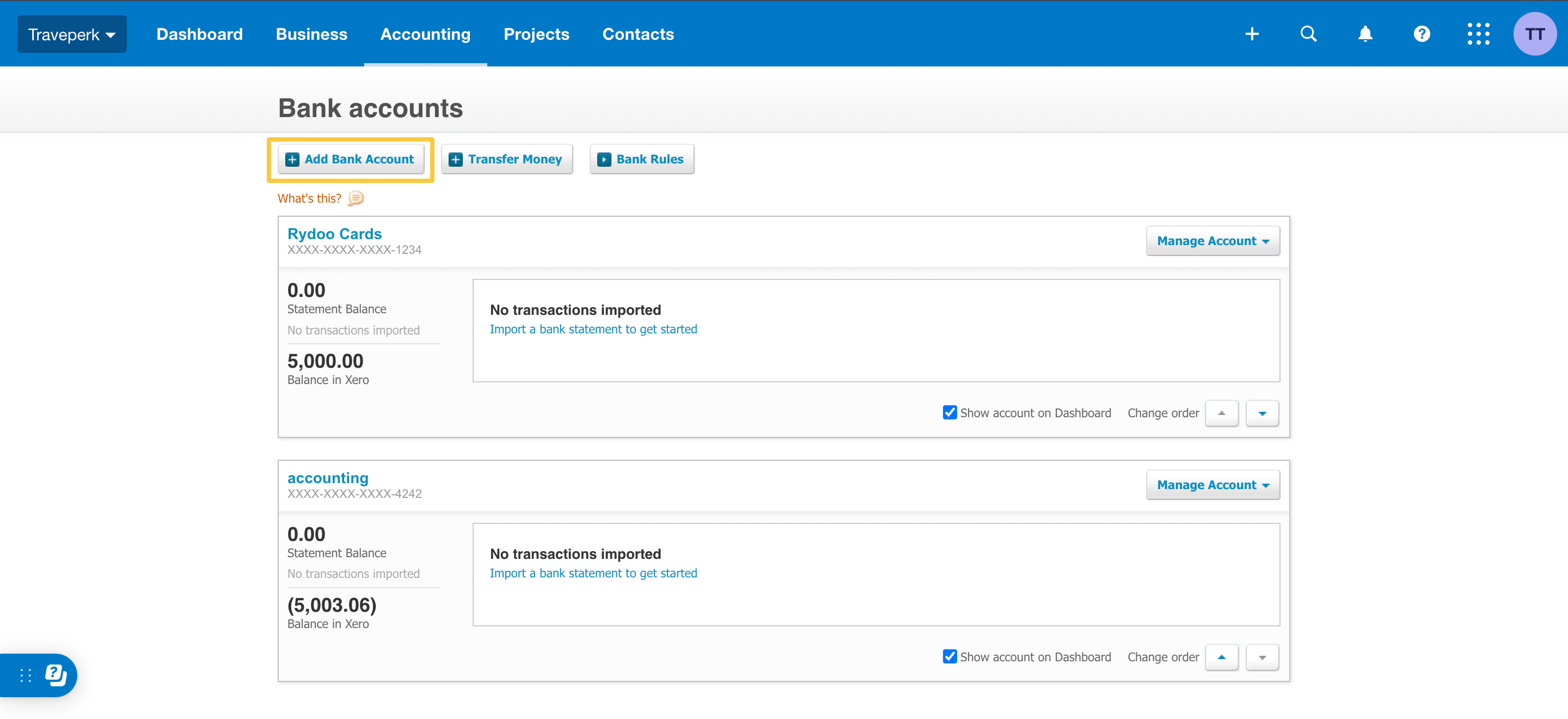1568x719 pixels.
Task: Open the notifications bell icon
Action: [1365, 34]
